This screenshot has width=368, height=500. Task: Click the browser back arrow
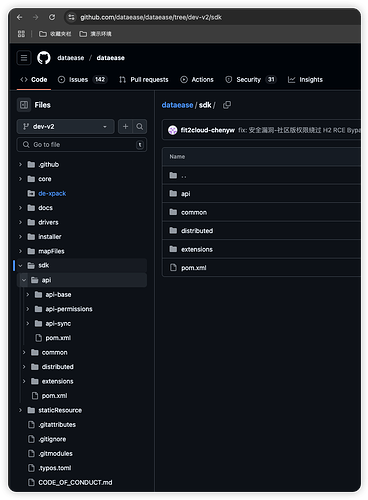[19, 17]
